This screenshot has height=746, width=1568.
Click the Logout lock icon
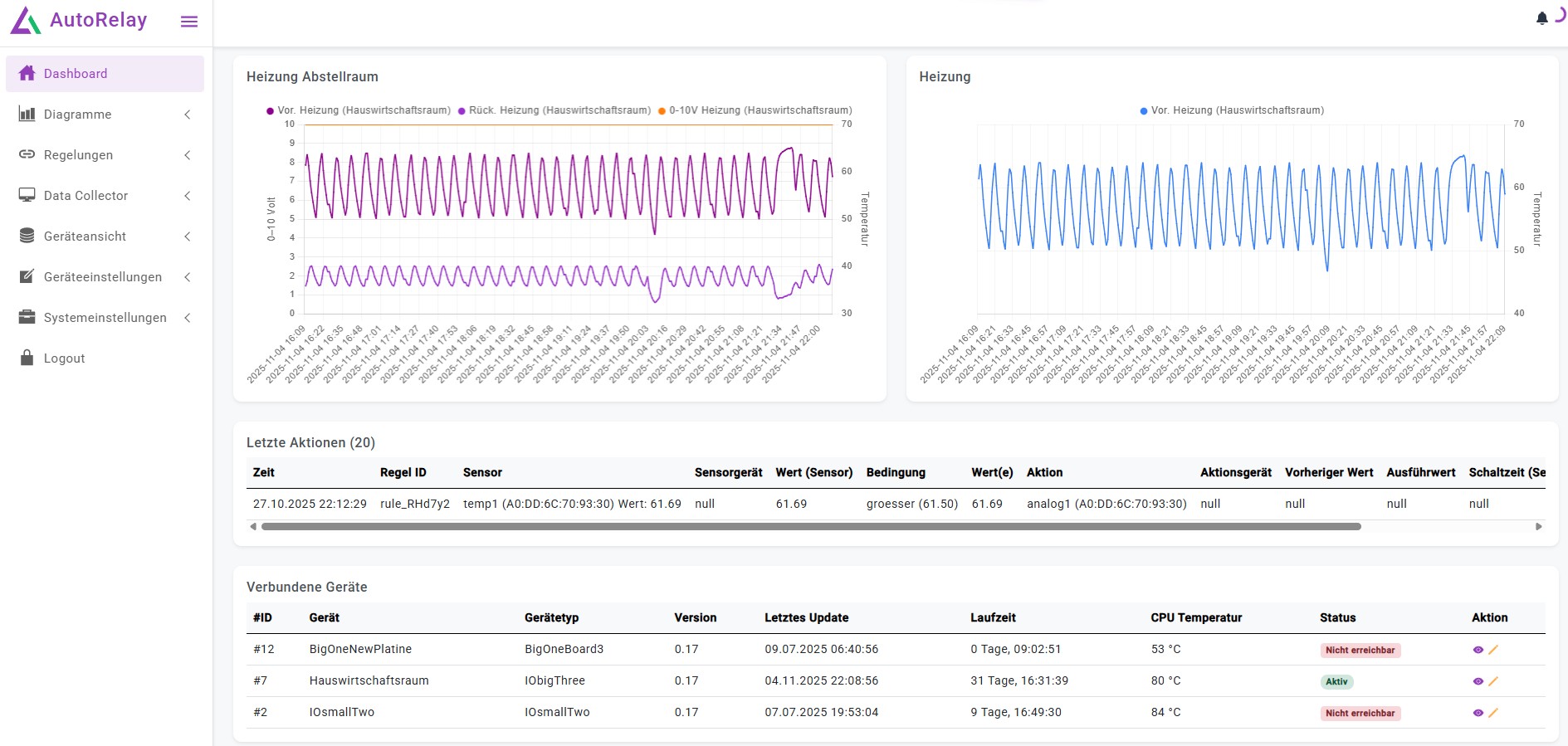pyautogui.click(x=27, y=358)
